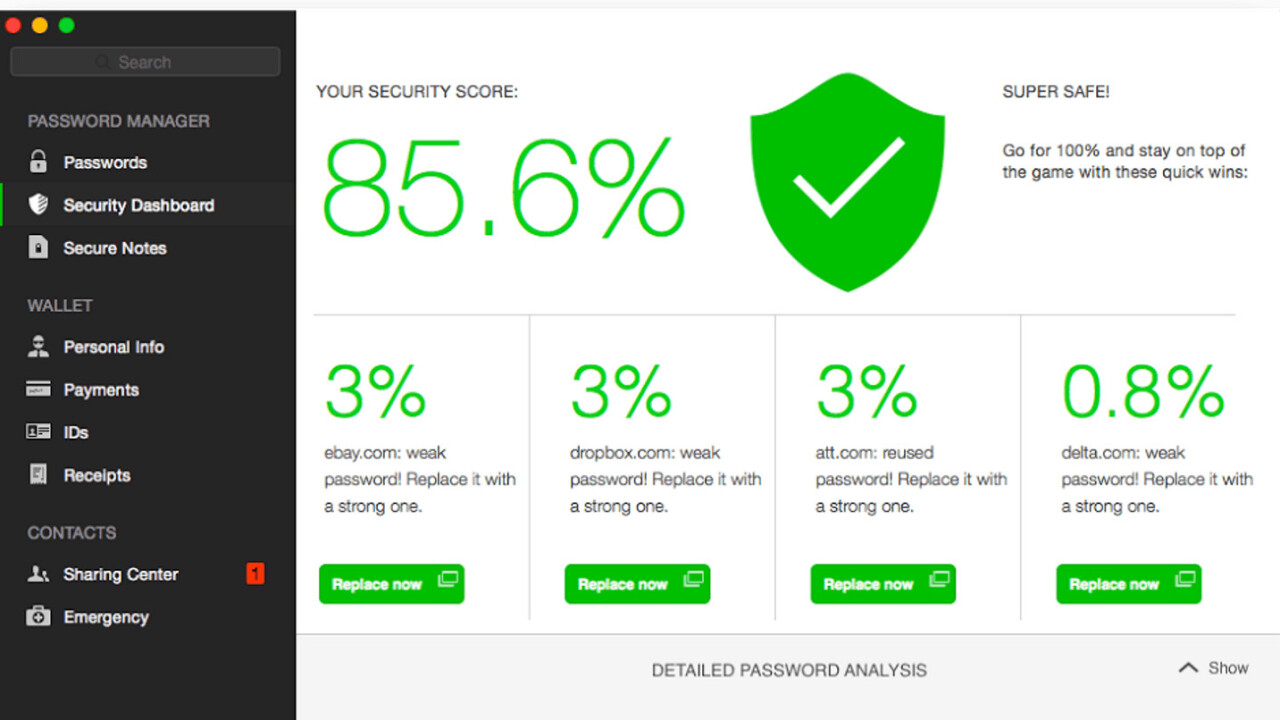Viewport: 1280px width, 720px height.
Task: Replace the weak delta.com password now
Action: (x=1128, y=584)
